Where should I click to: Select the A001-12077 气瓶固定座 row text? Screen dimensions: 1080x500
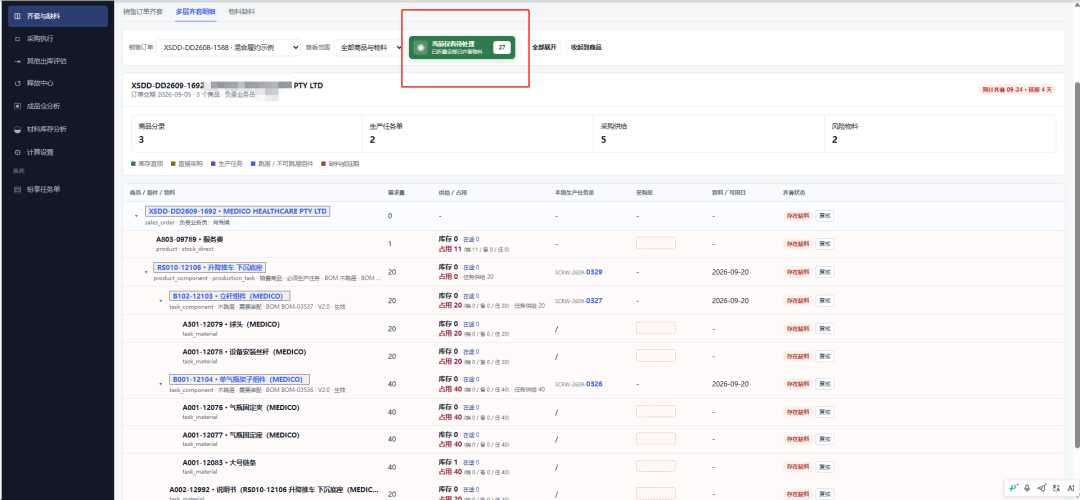tap(240, 435)
